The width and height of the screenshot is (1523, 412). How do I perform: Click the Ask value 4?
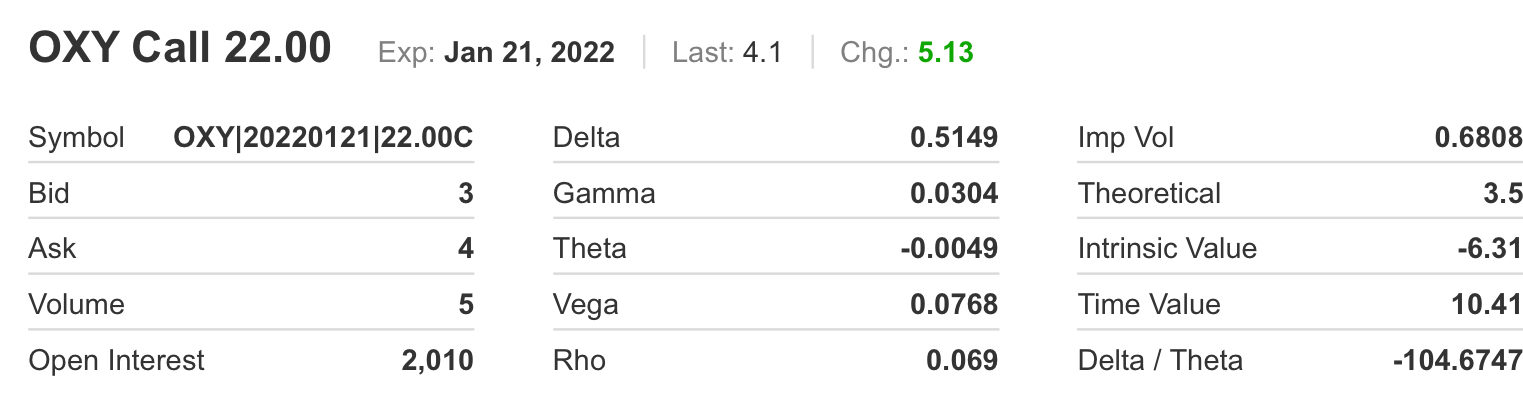point(465,248)
